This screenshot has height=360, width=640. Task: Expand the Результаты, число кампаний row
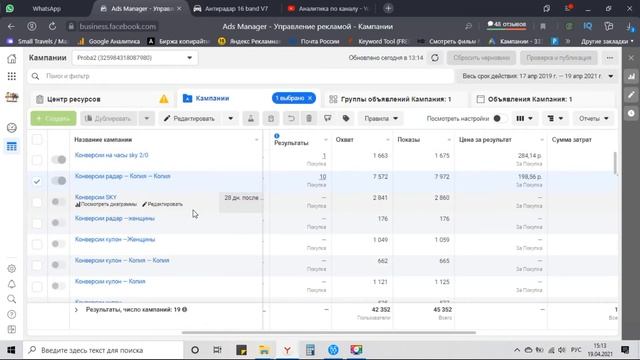[76, 310]
